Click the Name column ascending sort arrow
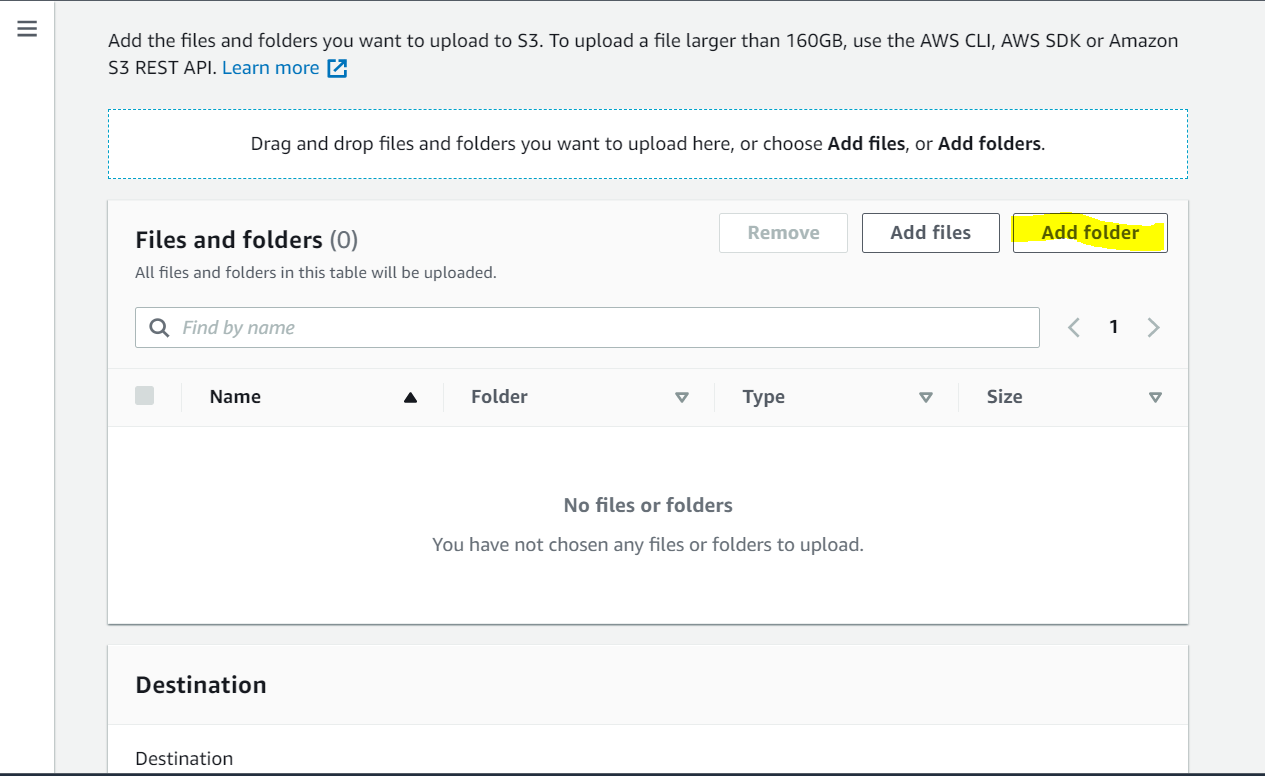Screen dimensions: 1265x776 [x=410, y=398]
